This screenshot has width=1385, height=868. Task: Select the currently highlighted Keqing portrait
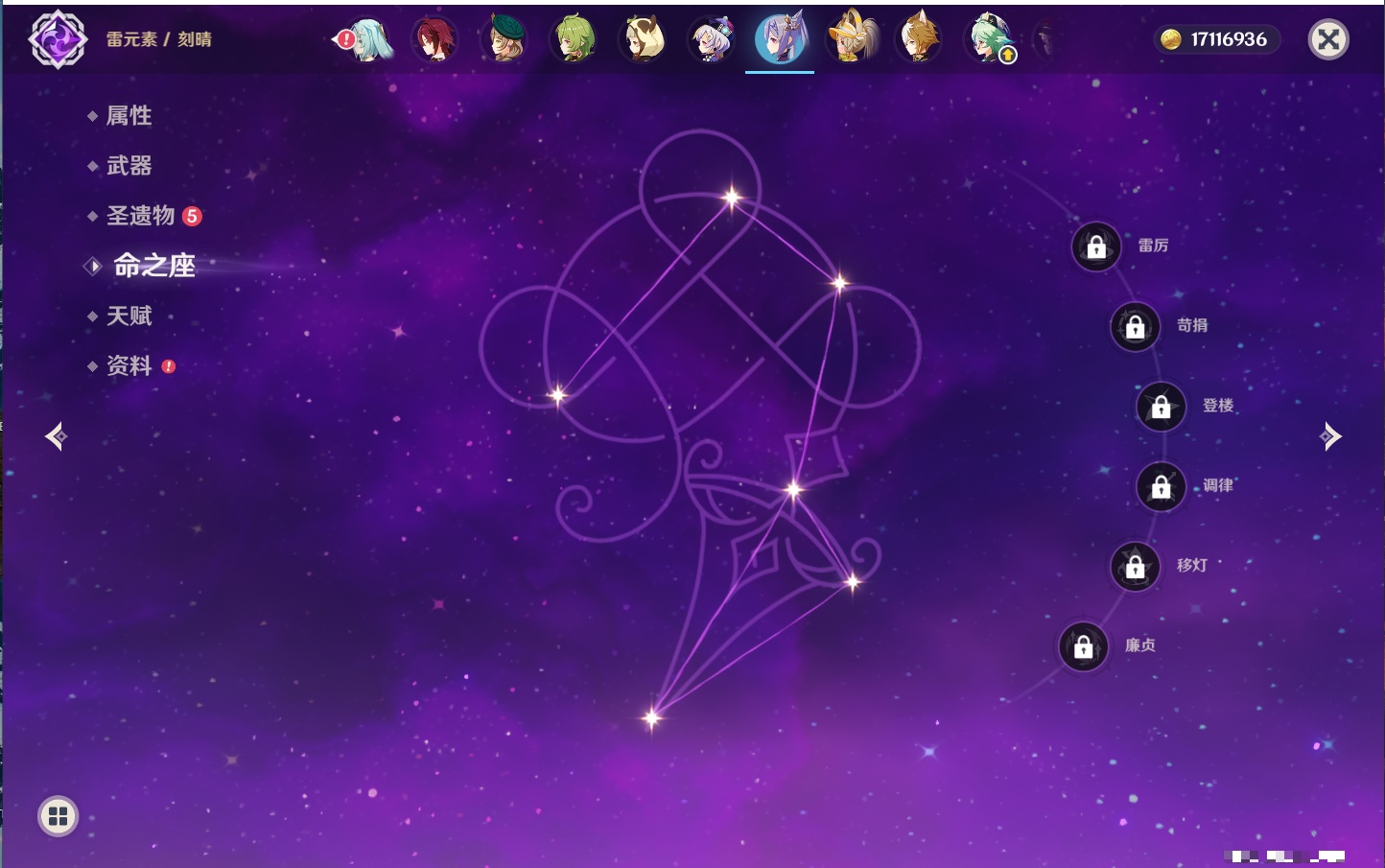click(x=780, y=38)
